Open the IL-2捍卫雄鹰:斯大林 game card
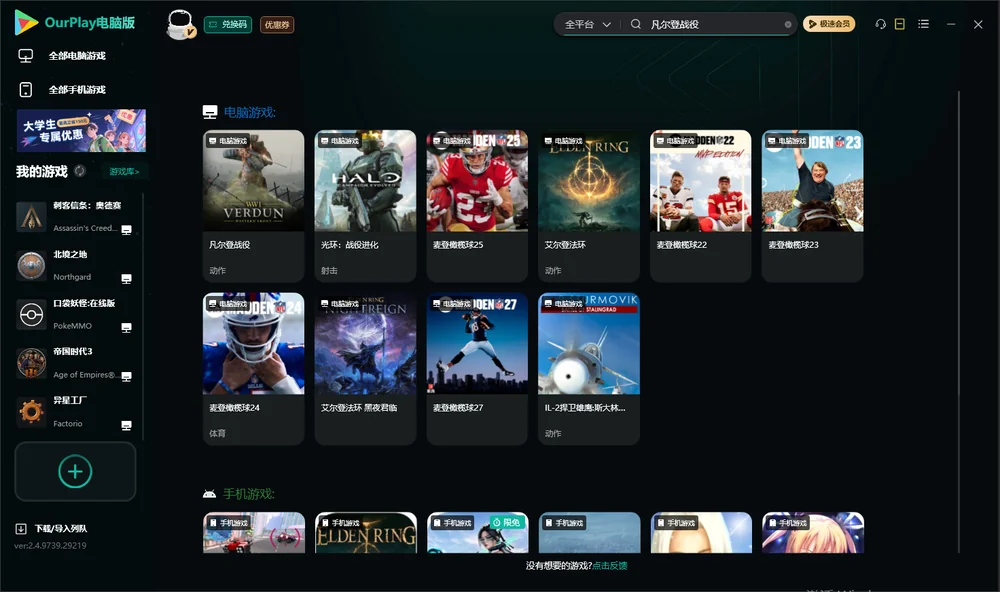Viewport: 1000px width, 592px height. click(x=589, y=368)
